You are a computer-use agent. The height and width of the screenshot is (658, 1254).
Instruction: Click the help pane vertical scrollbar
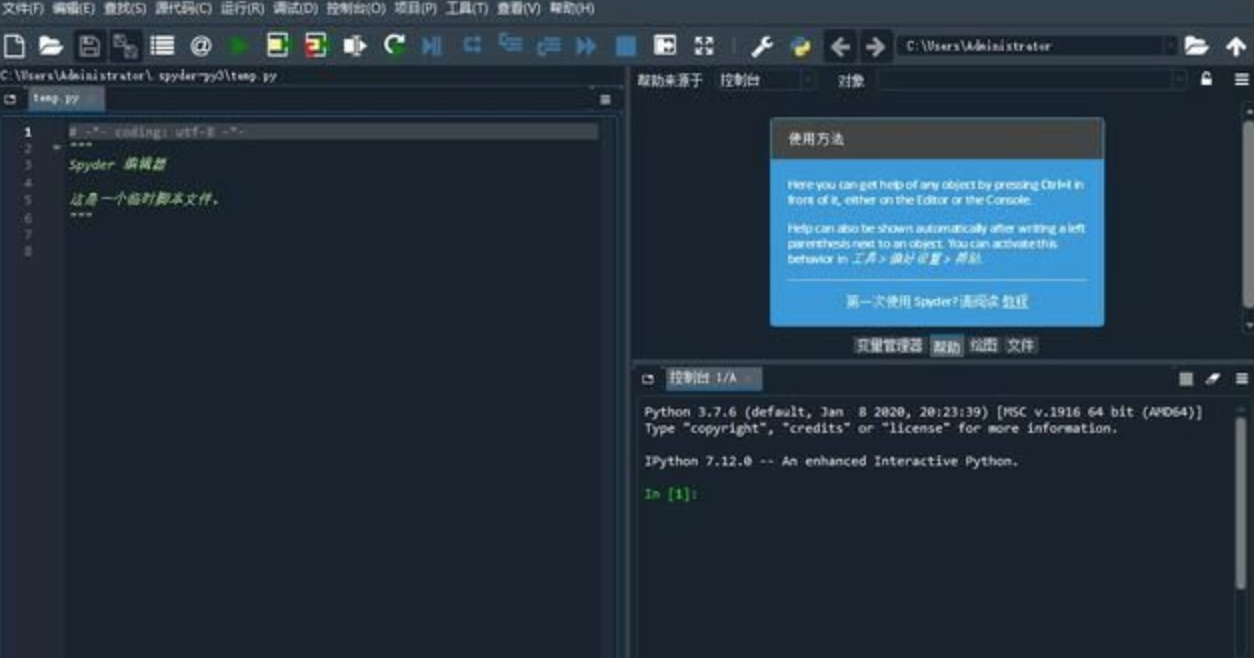(x=1247, y=214)
